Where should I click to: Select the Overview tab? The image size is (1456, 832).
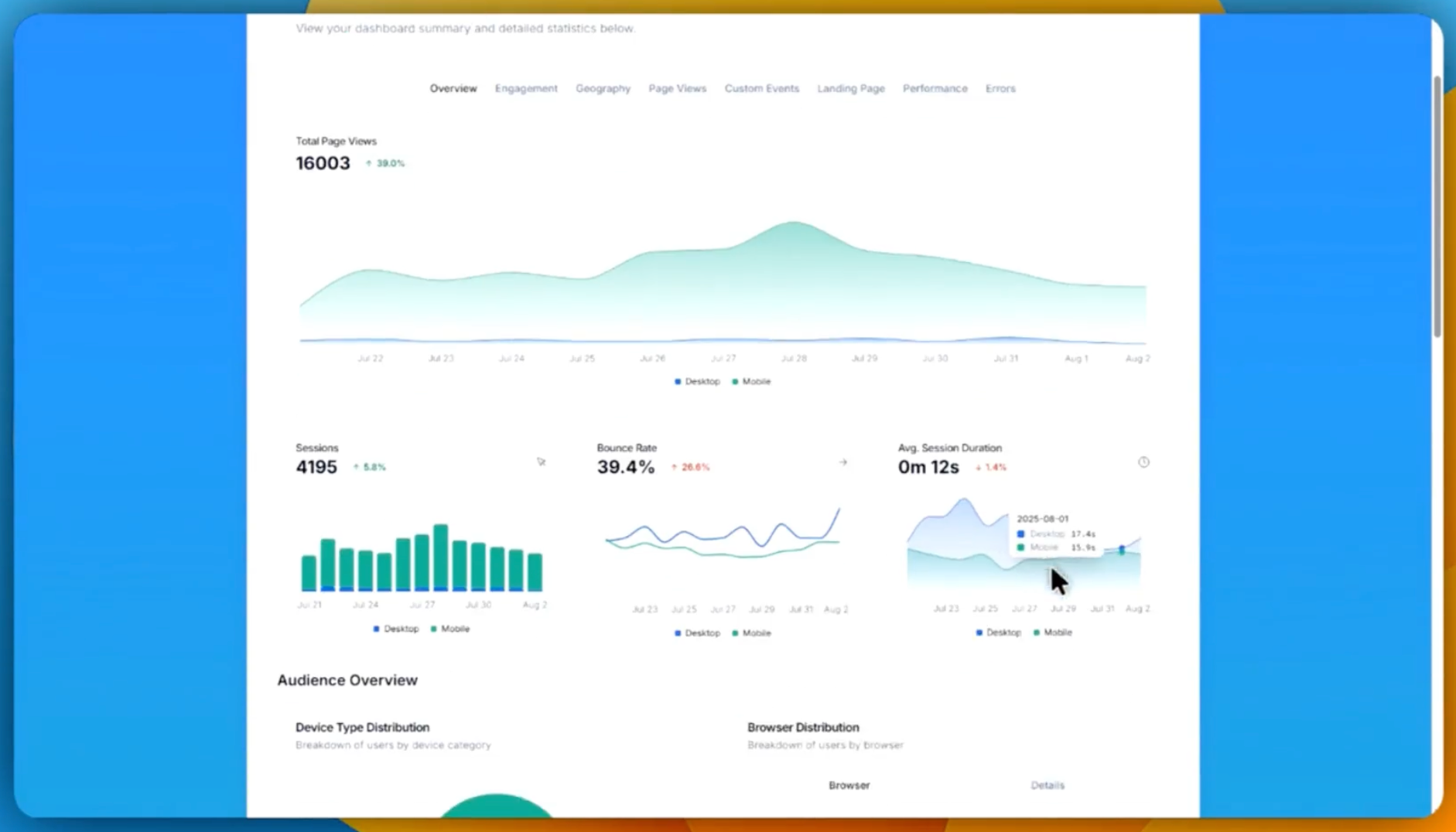coord(453,88)
